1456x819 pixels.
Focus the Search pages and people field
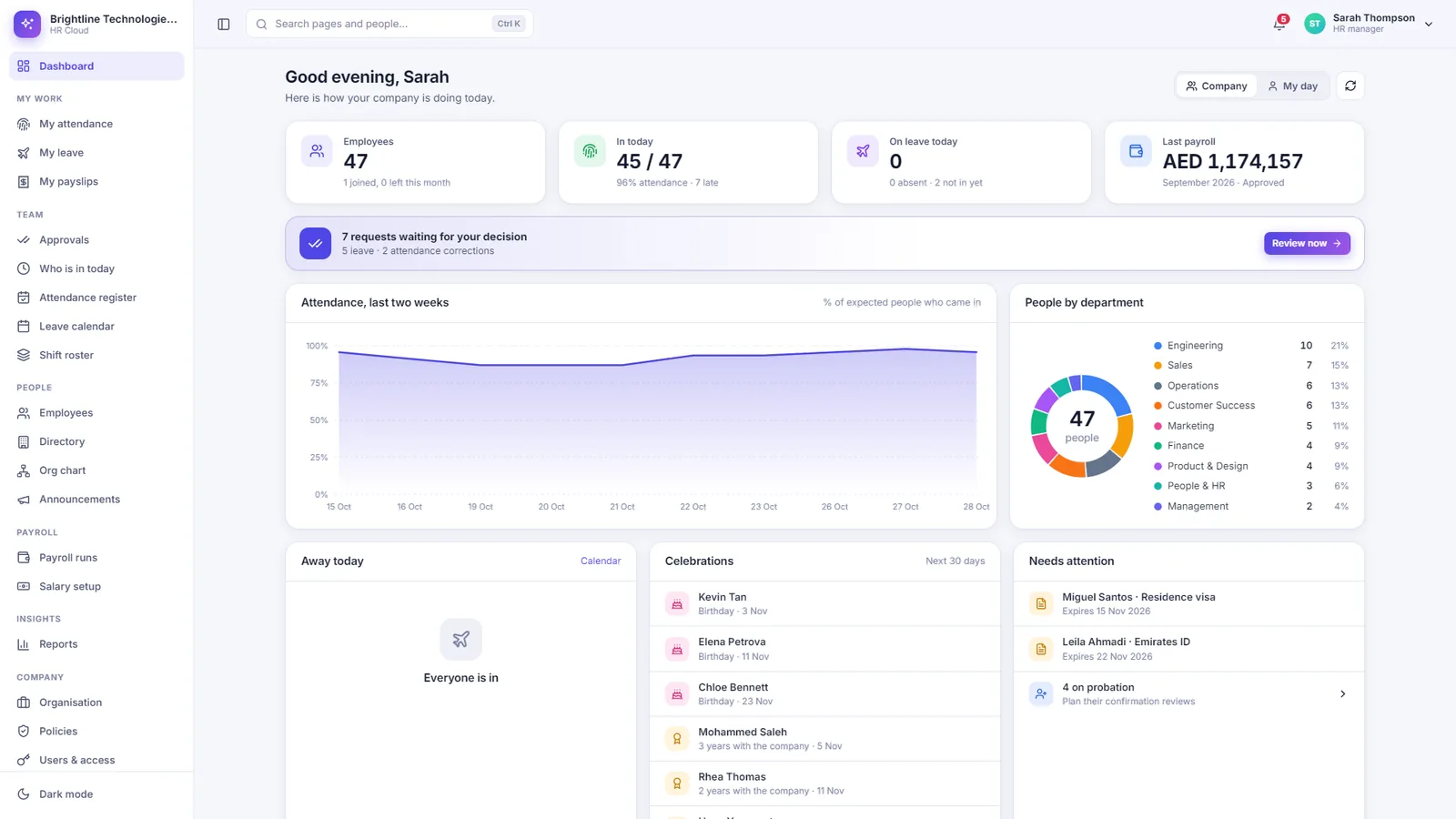coord(389,24)
